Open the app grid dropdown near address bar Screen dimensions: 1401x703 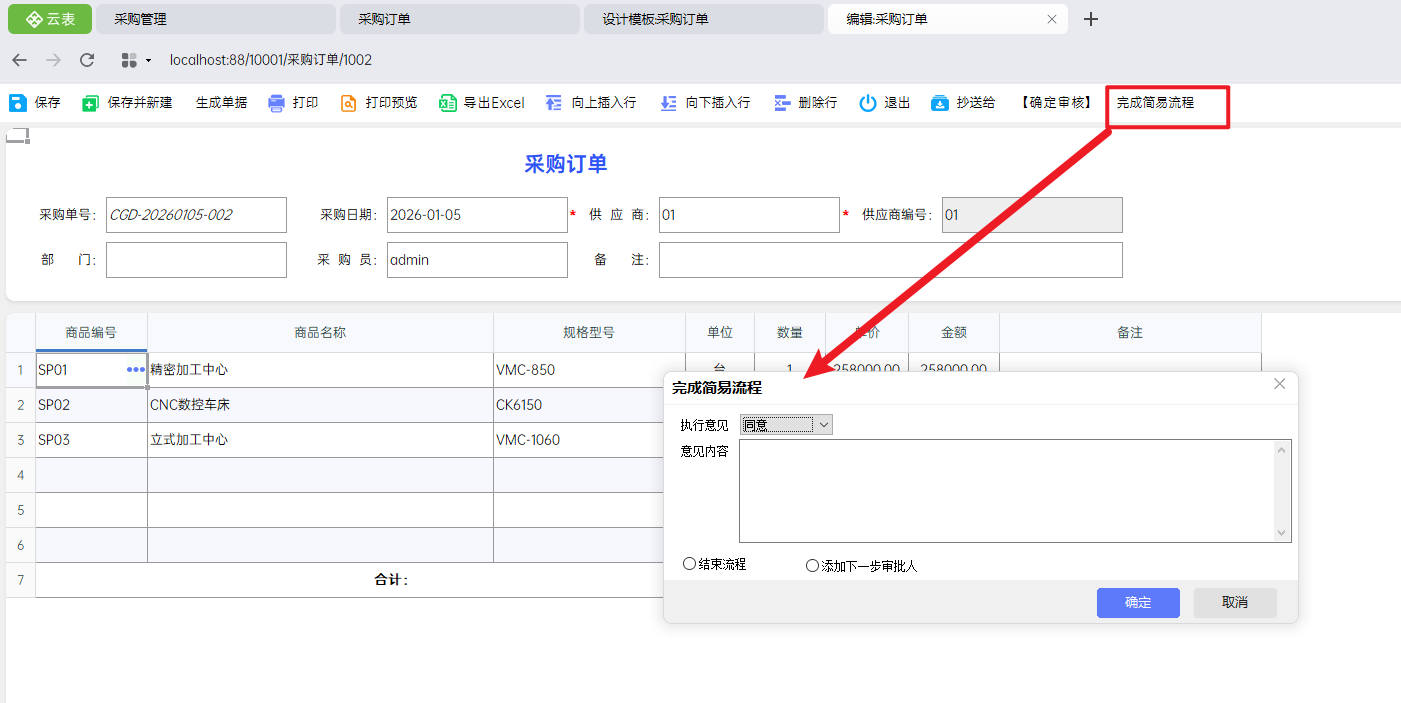134,60
